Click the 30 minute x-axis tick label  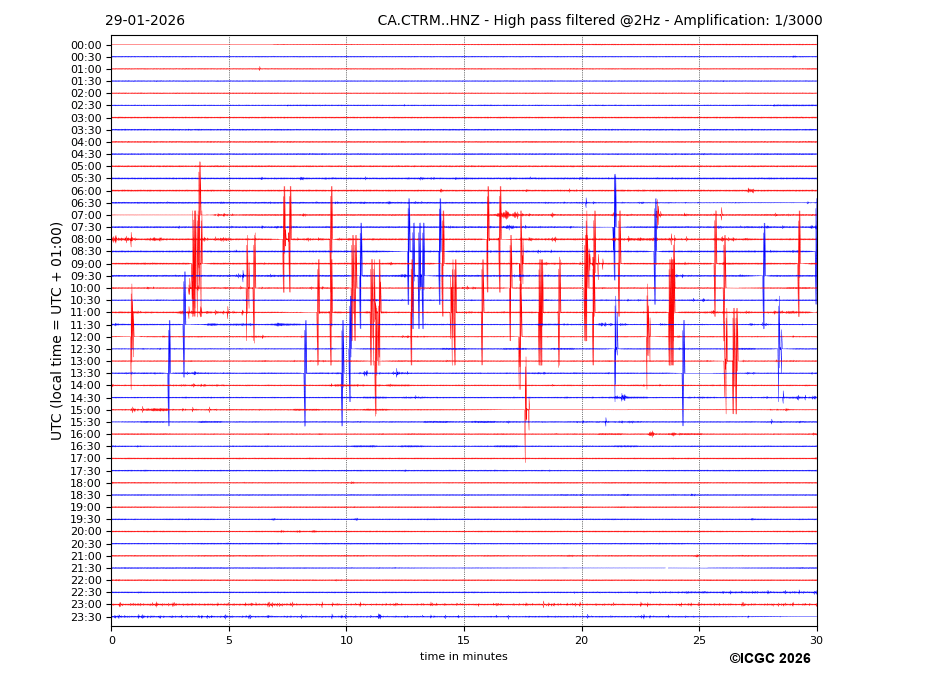pyautogui.click(x=817, y=640)
